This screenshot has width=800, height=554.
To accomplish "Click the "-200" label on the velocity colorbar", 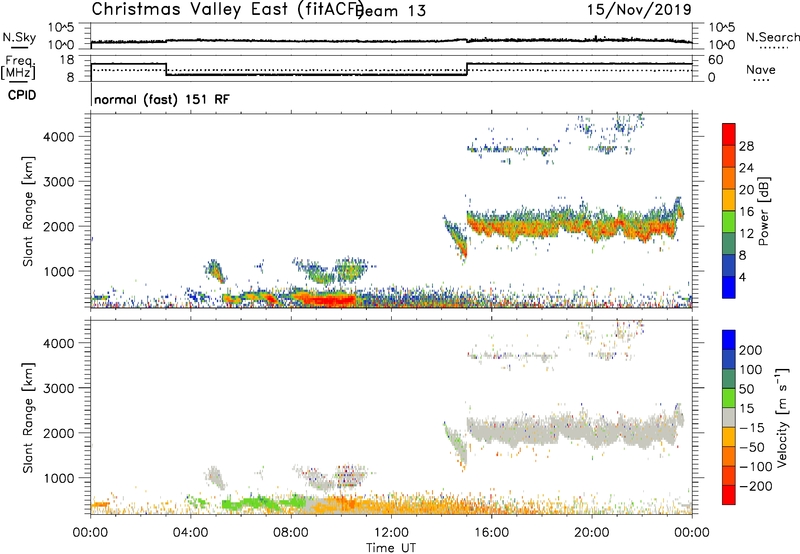I will point(755,486).
